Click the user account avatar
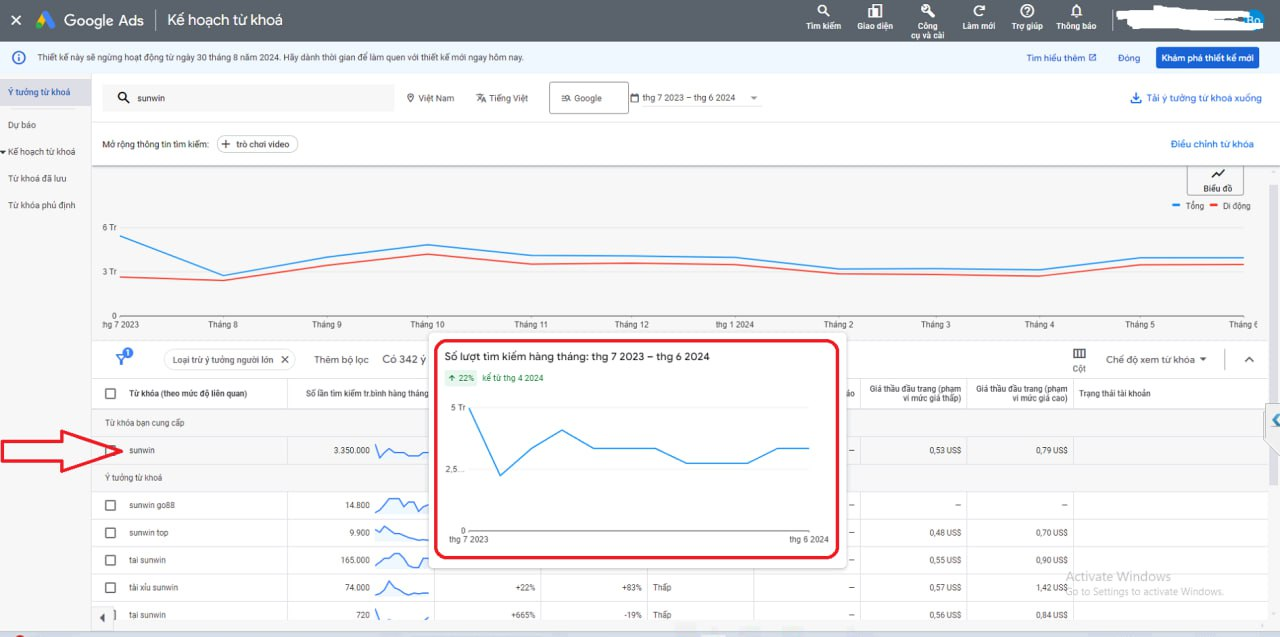The width and height of the screenshot is (1280, 637). point(1253,20)
